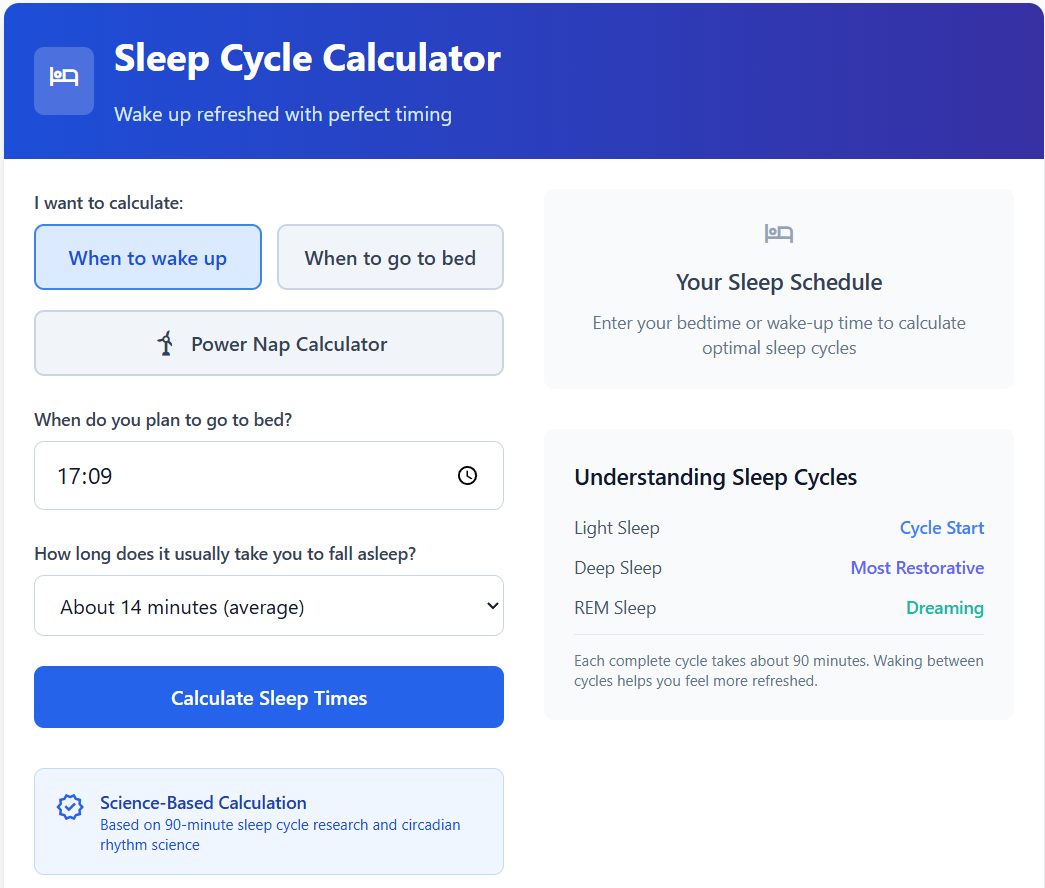
Task: Click inside the 17:09 bedtime input field
Action: (x=200, y=476)
